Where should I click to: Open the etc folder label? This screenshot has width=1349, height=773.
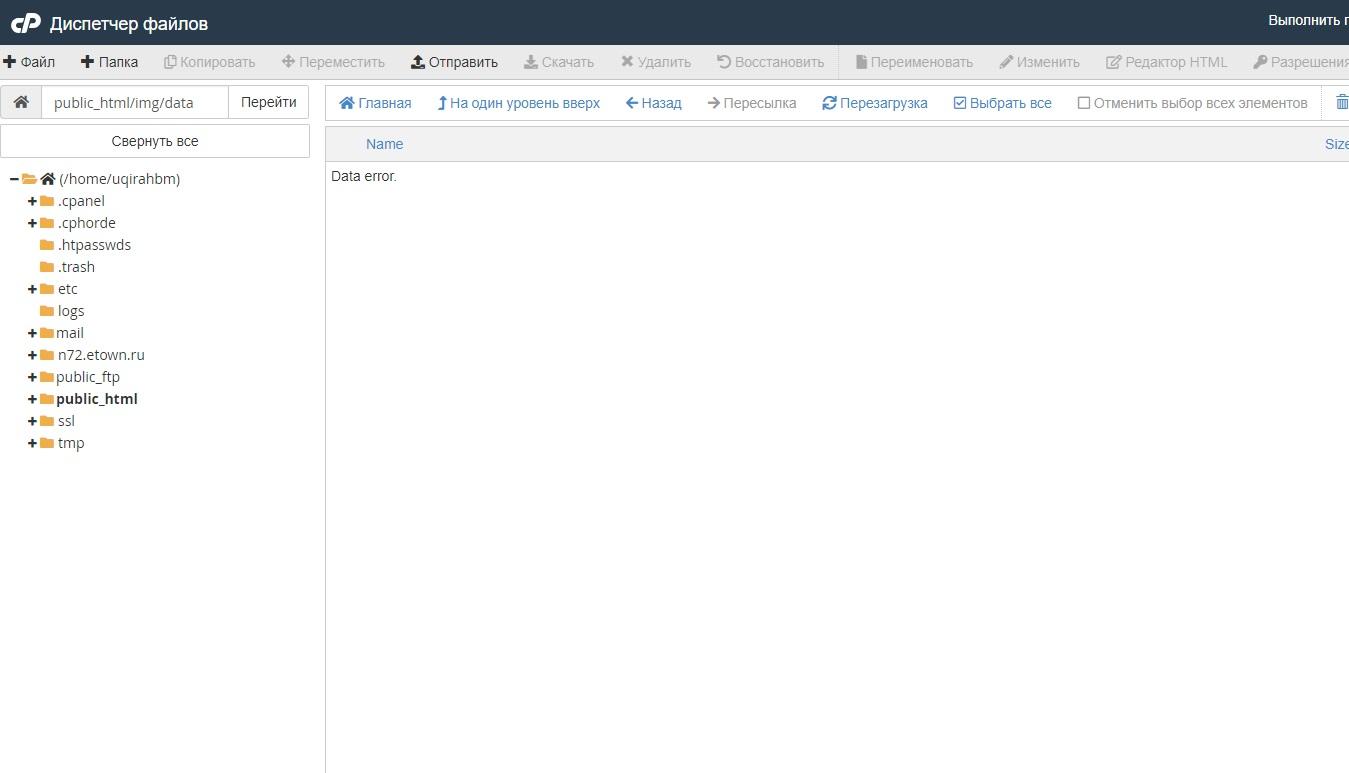(67, 289)
